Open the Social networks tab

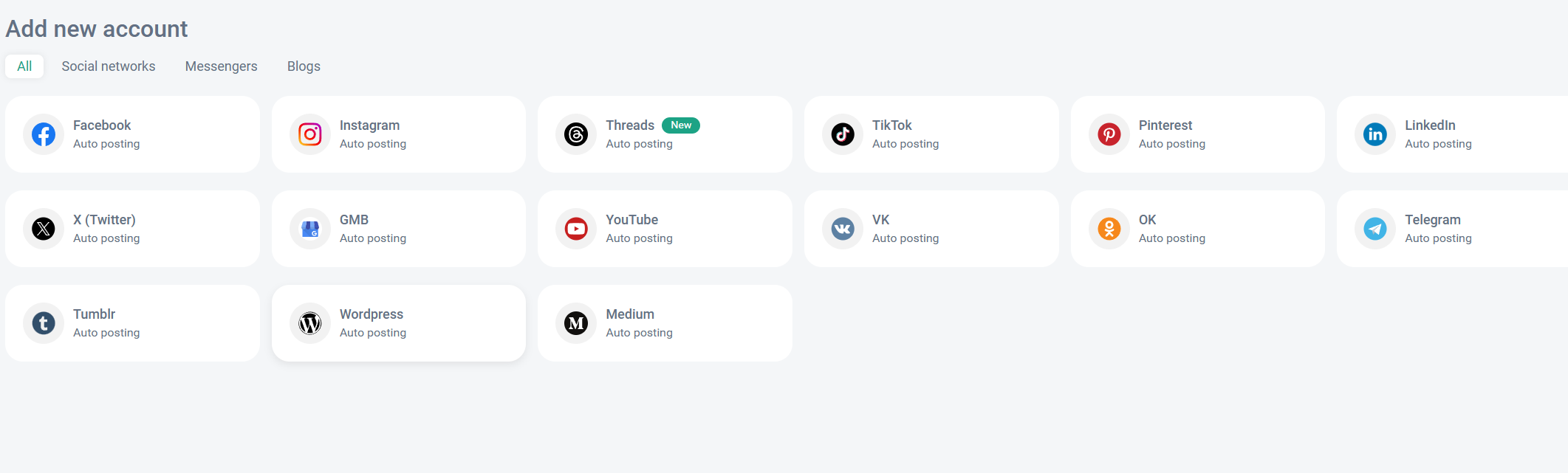(x=109, y=66)
